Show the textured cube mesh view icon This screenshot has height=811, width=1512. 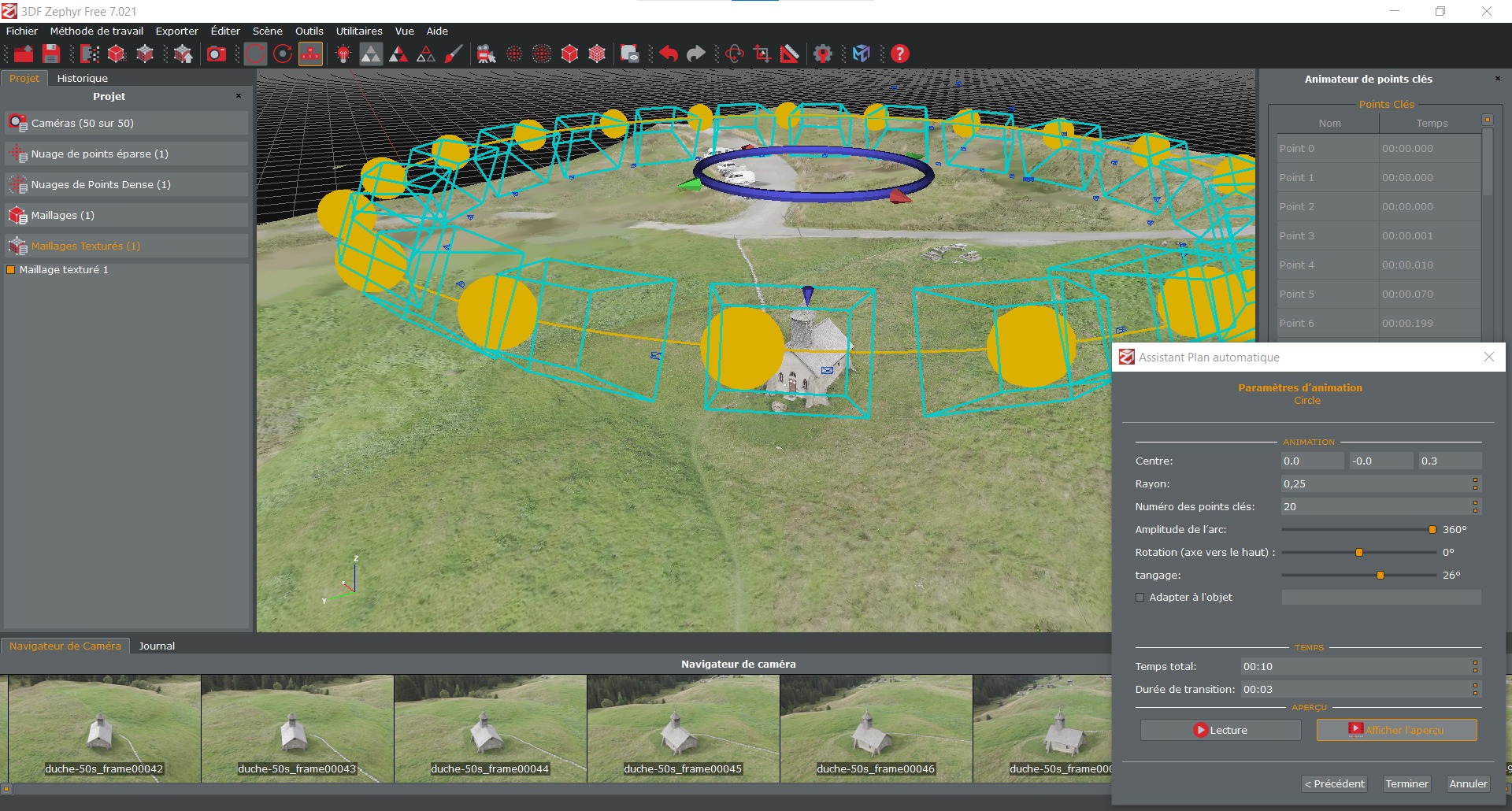(x=597, y=54)
